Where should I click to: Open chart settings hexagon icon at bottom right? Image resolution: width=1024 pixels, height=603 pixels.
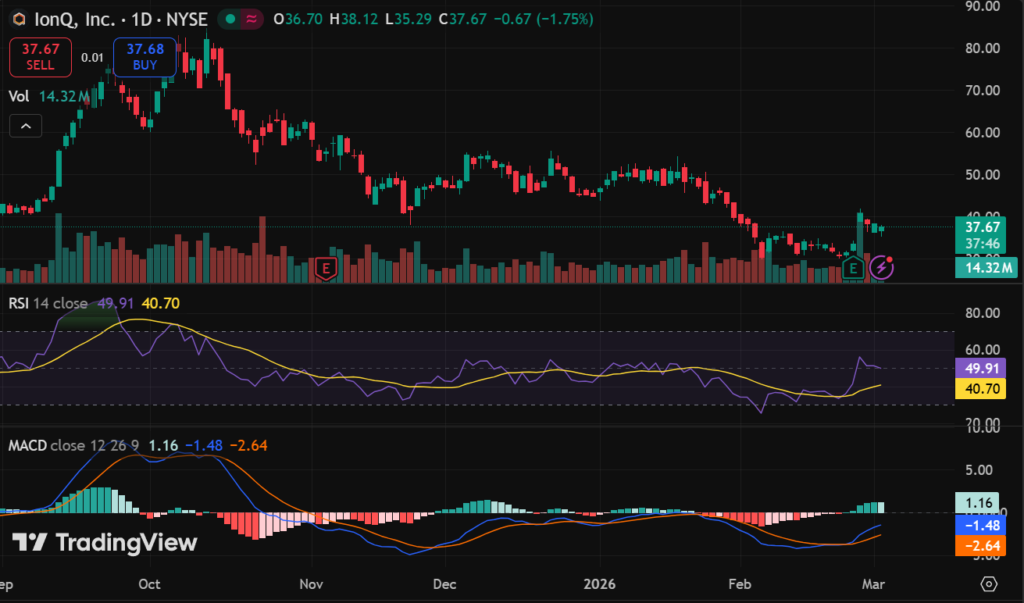(989, 583)
